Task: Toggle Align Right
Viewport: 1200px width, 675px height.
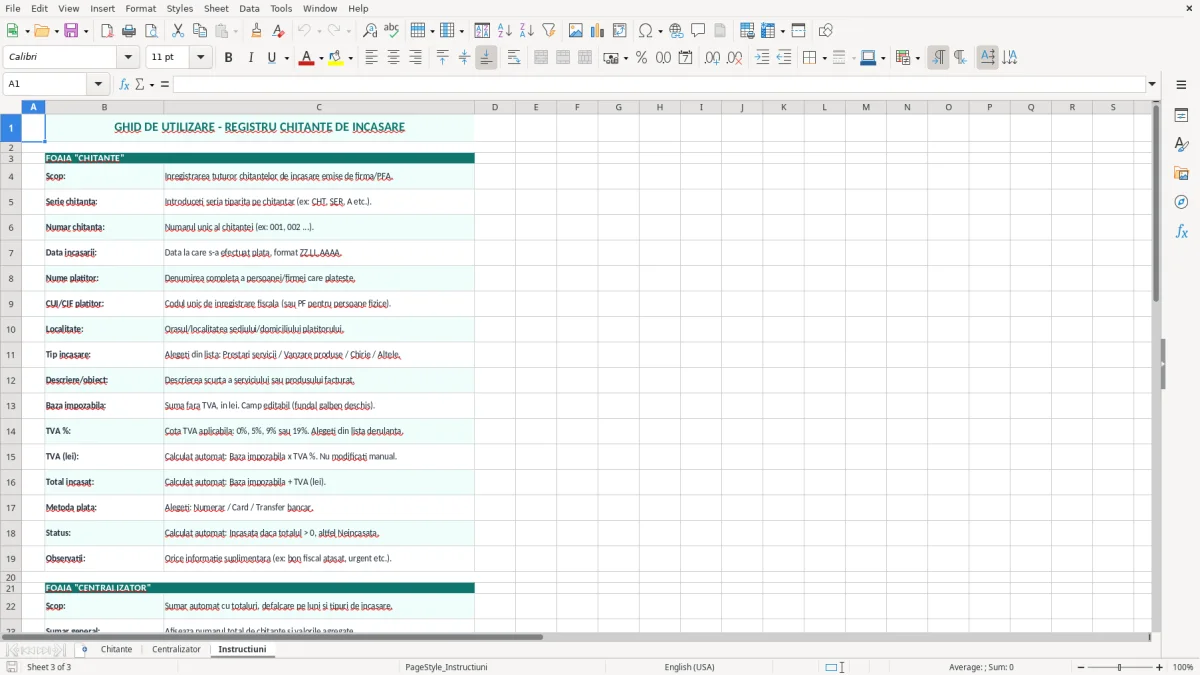Action: click(x=415, y=58)
